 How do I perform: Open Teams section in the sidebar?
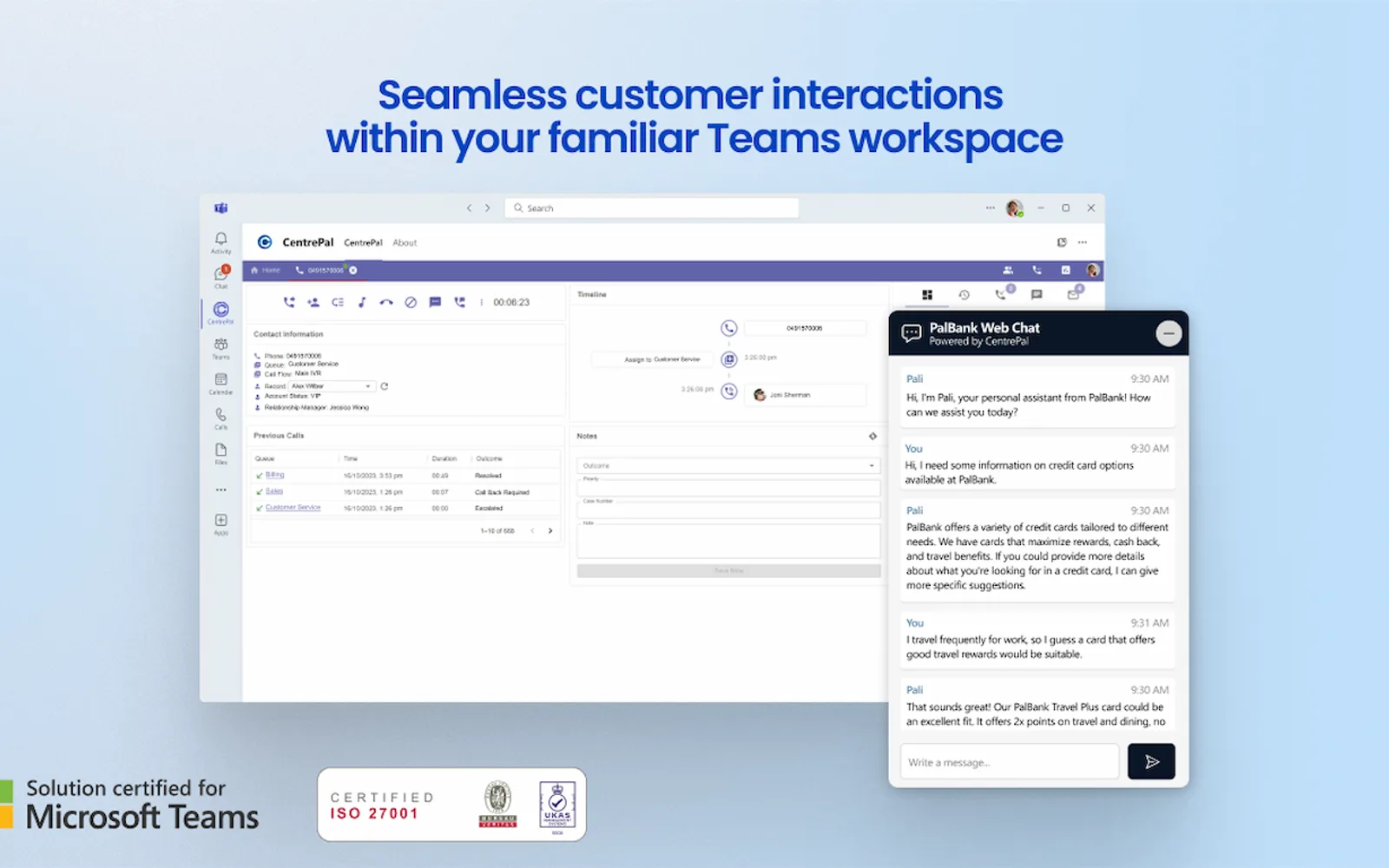click(221, 348)
